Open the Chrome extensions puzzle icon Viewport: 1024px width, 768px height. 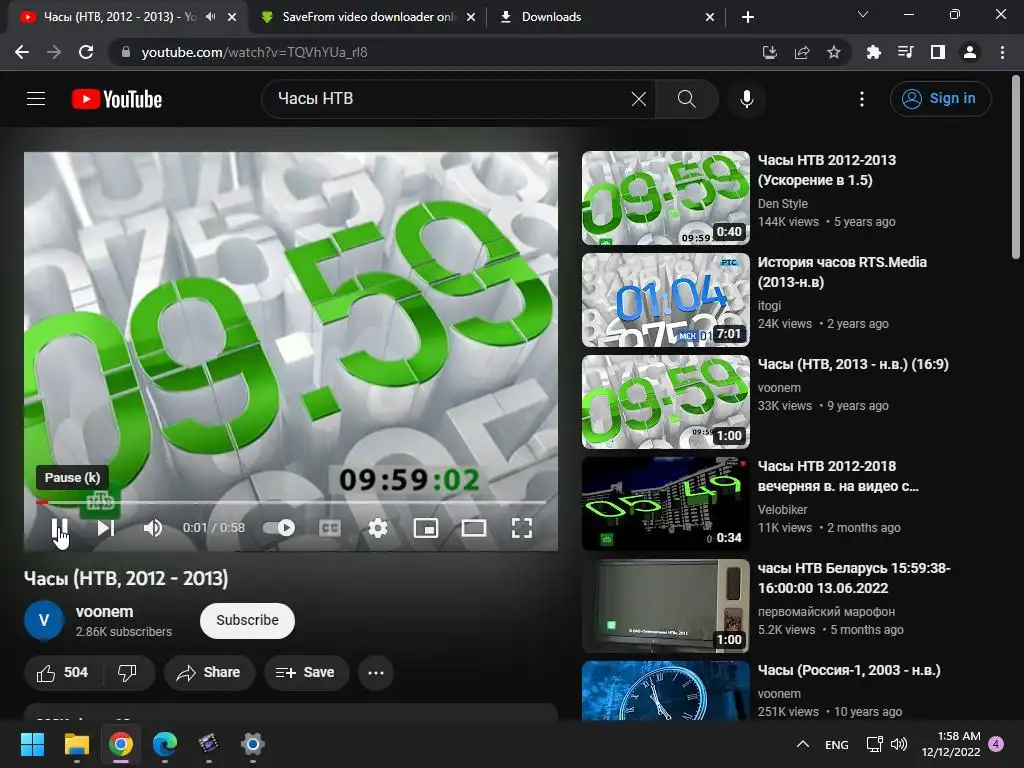tap(874, 52)
